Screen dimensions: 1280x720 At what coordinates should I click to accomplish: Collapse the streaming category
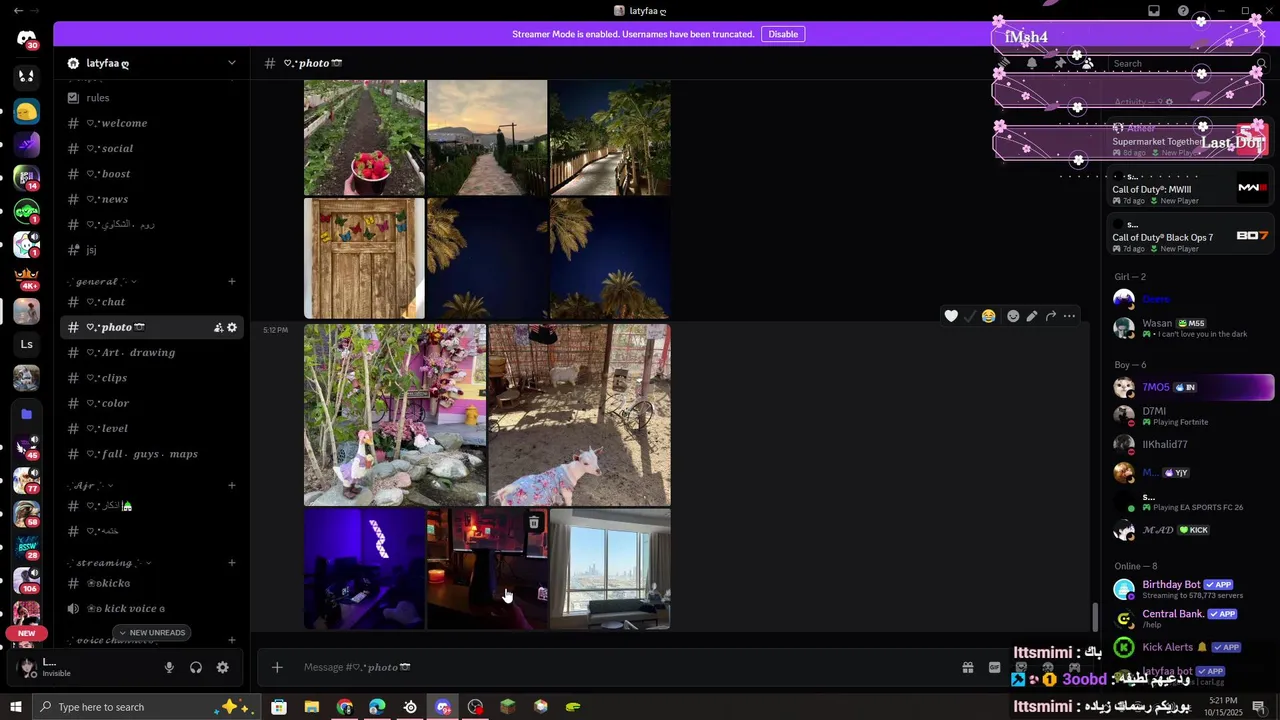(x=109, y=563)
